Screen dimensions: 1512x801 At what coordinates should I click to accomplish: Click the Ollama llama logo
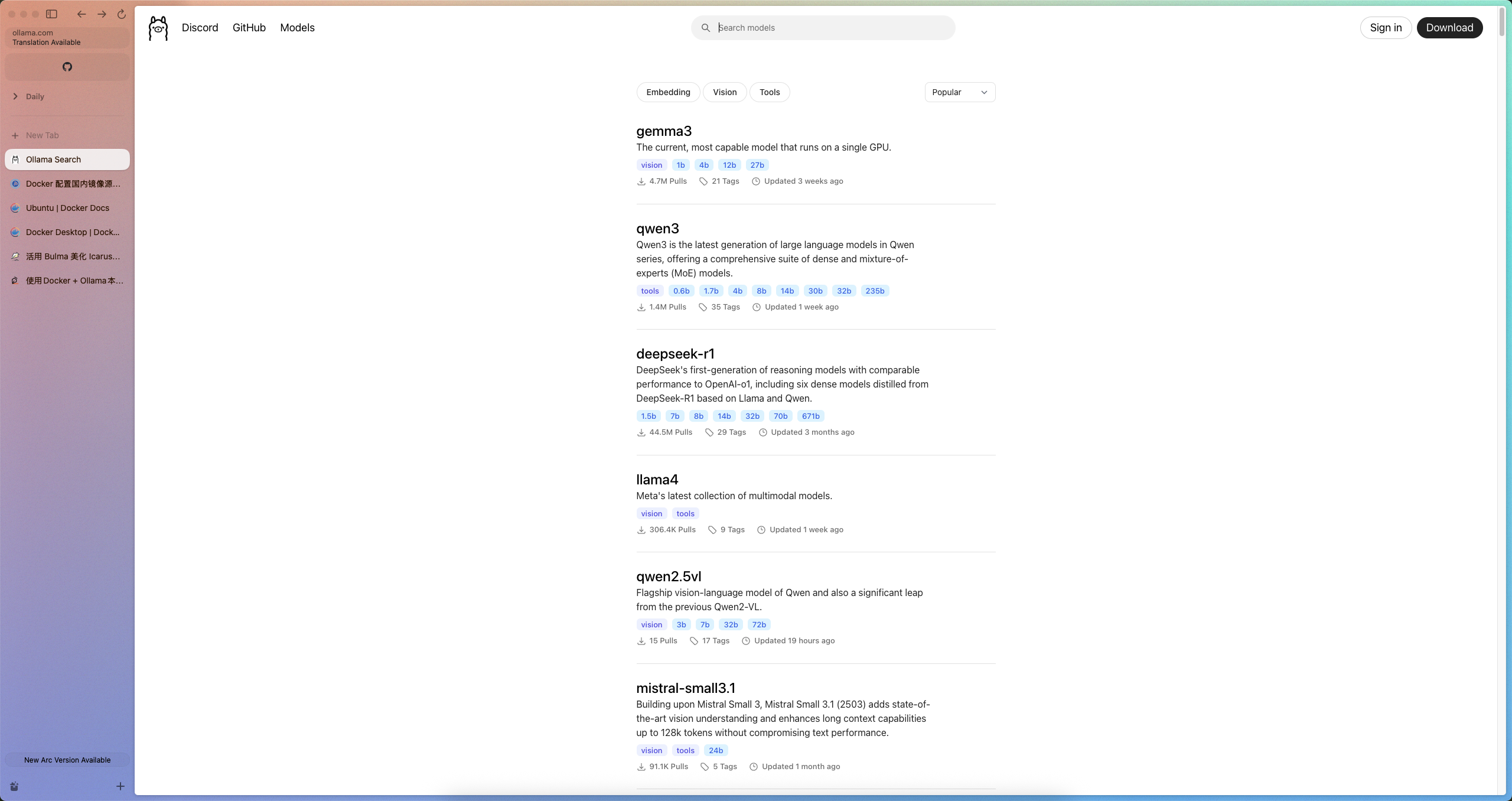click(x=158, y=28)
